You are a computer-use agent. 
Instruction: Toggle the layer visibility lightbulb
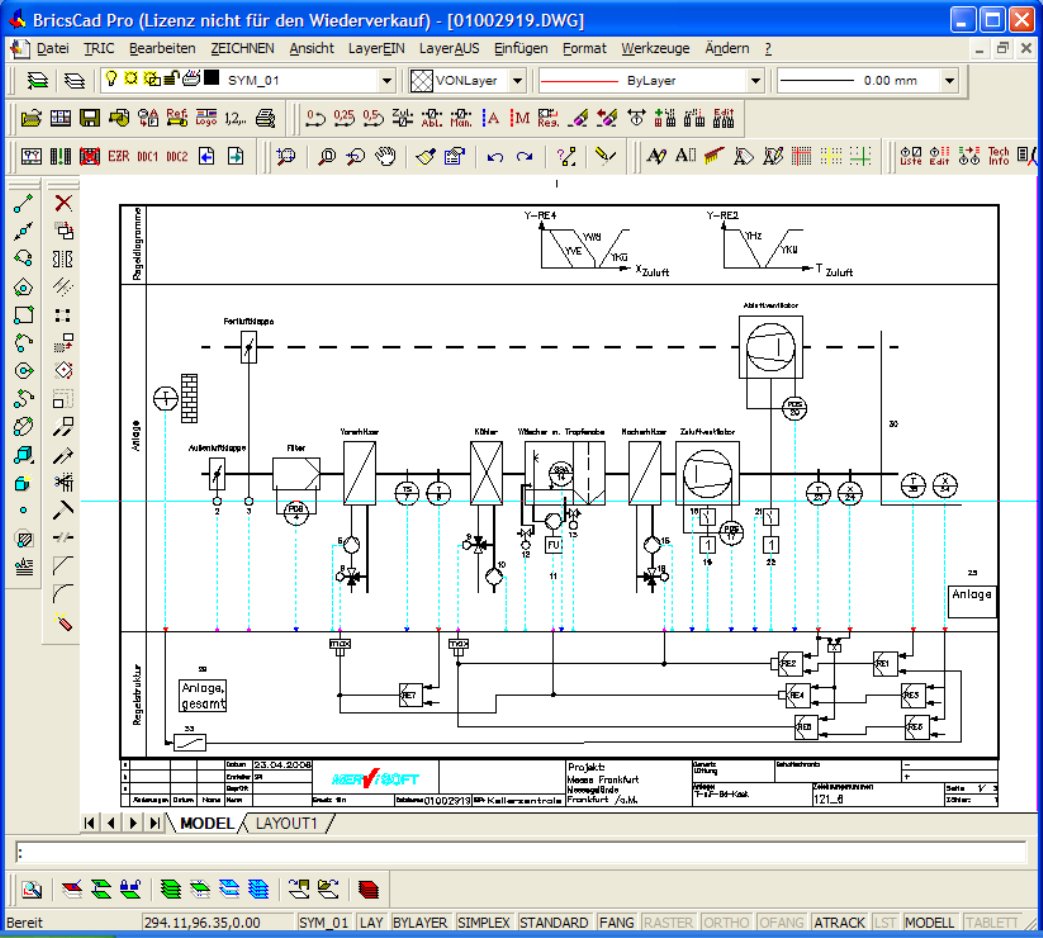point(109,80)
